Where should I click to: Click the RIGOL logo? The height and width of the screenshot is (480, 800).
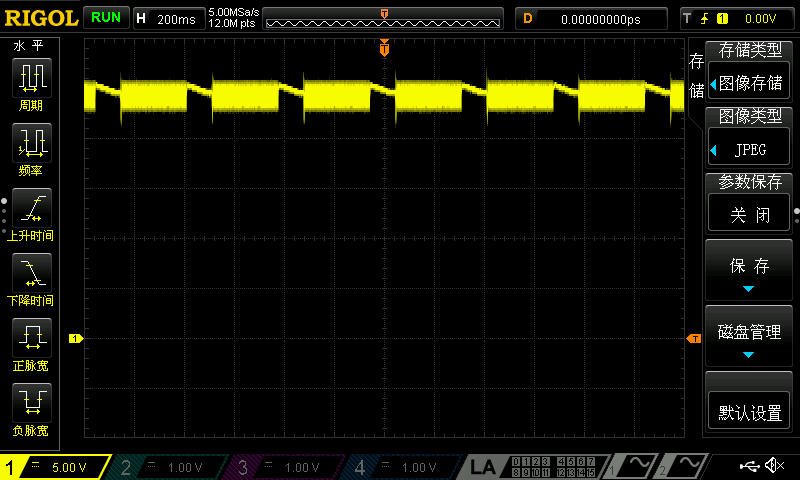(41, 18)
